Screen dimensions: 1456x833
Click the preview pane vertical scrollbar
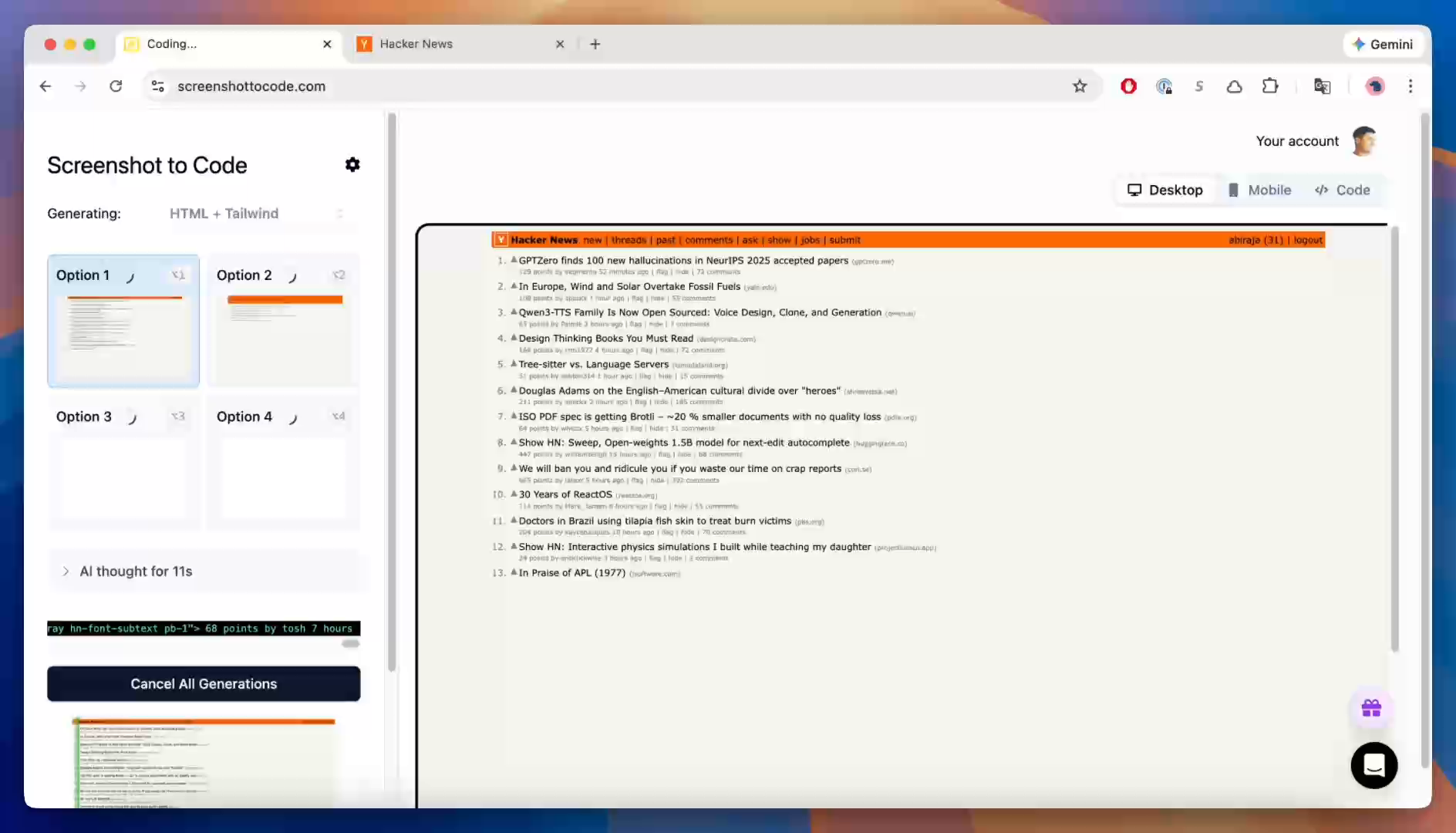[1394, 440]
